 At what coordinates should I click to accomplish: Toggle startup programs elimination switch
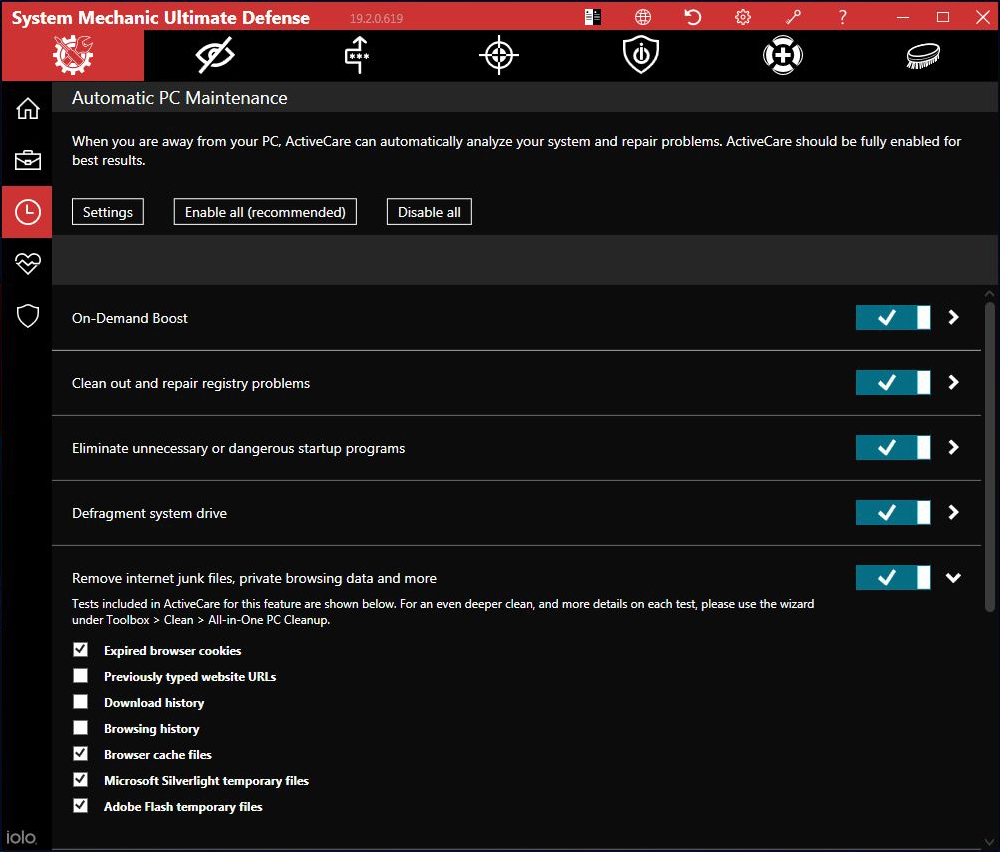[892, 448]
